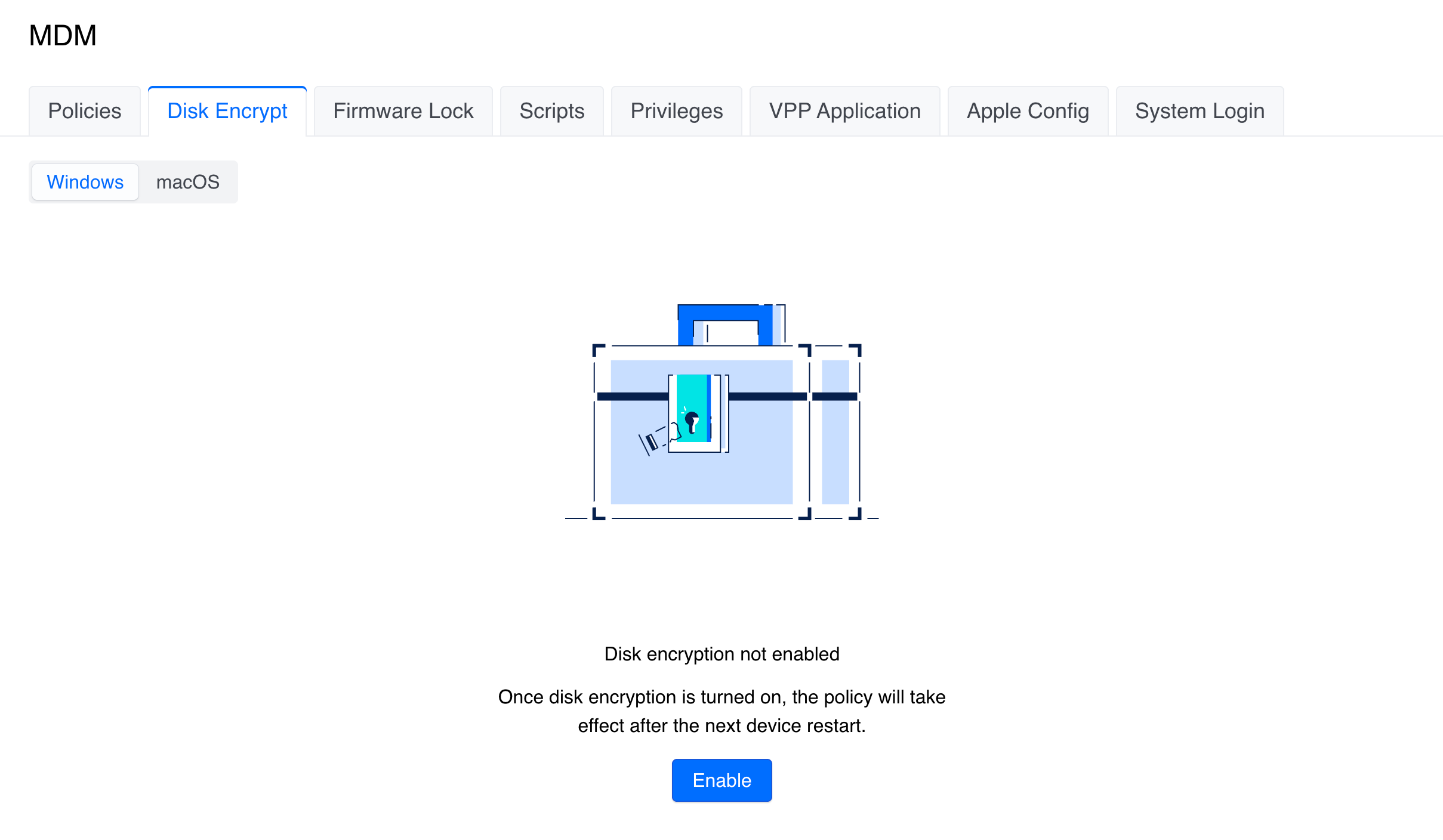
Task: Select the Disk Encrypt tab
Action: click(x=227, y=111)
